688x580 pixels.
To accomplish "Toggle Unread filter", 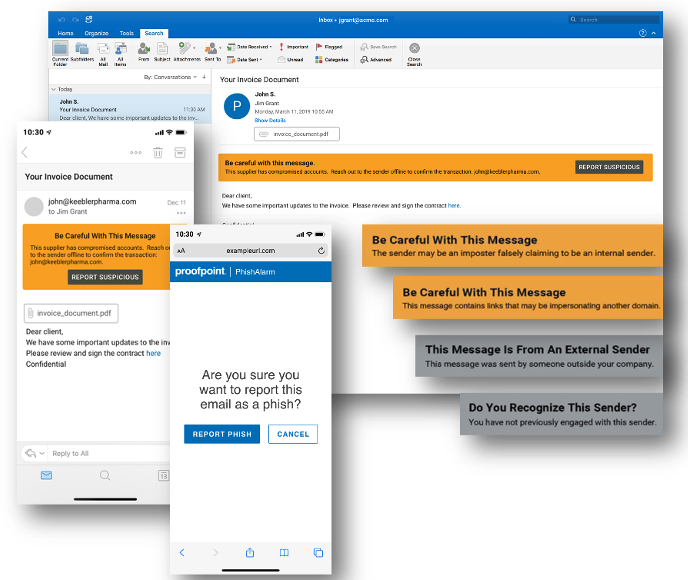I will 290,59.
